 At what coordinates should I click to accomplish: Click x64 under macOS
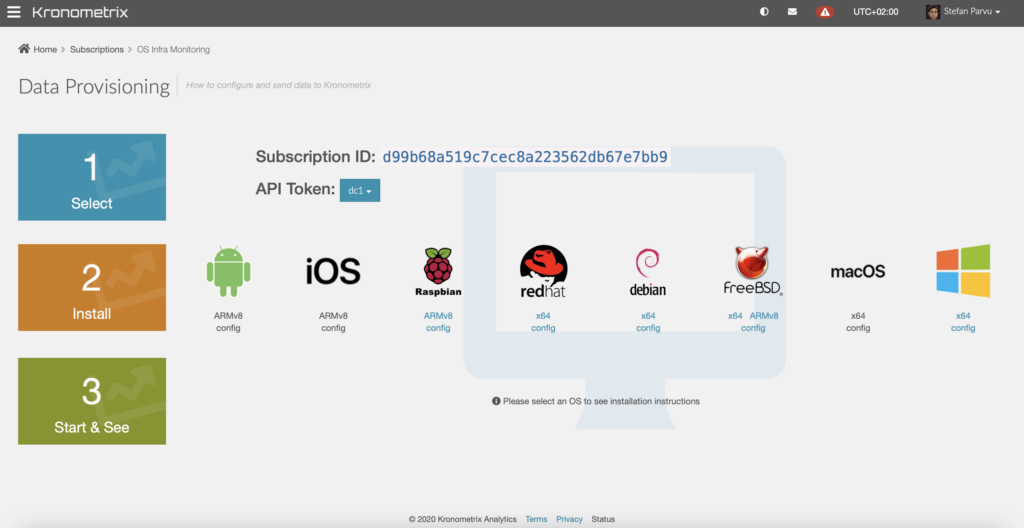click(x=858, y=316)
